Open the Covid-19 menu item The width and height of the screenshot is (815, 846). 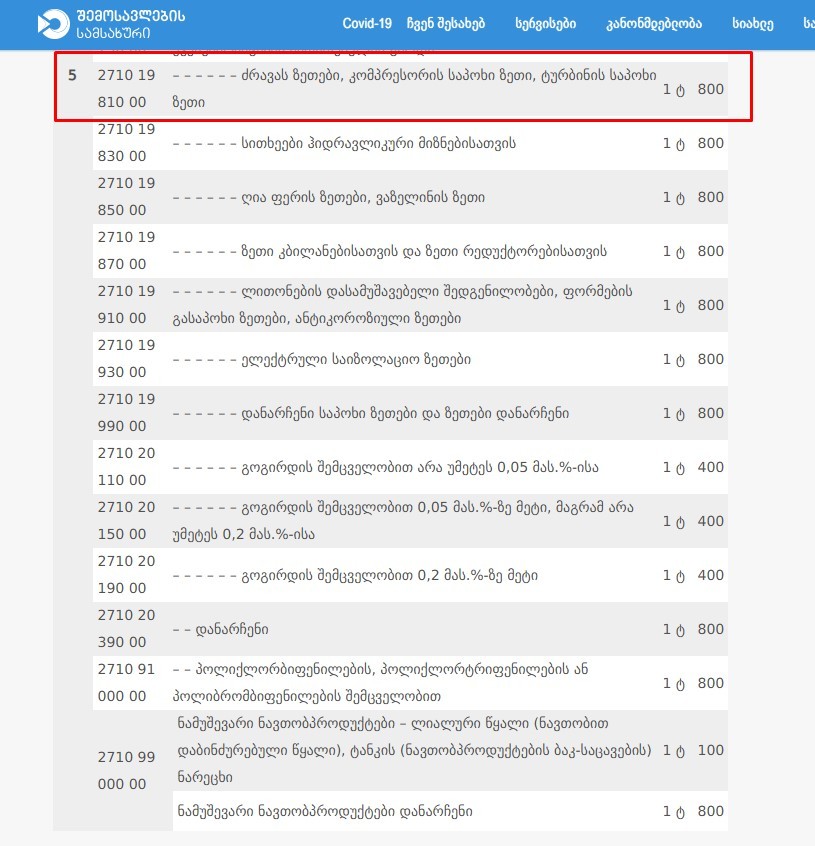coord(367,24)
